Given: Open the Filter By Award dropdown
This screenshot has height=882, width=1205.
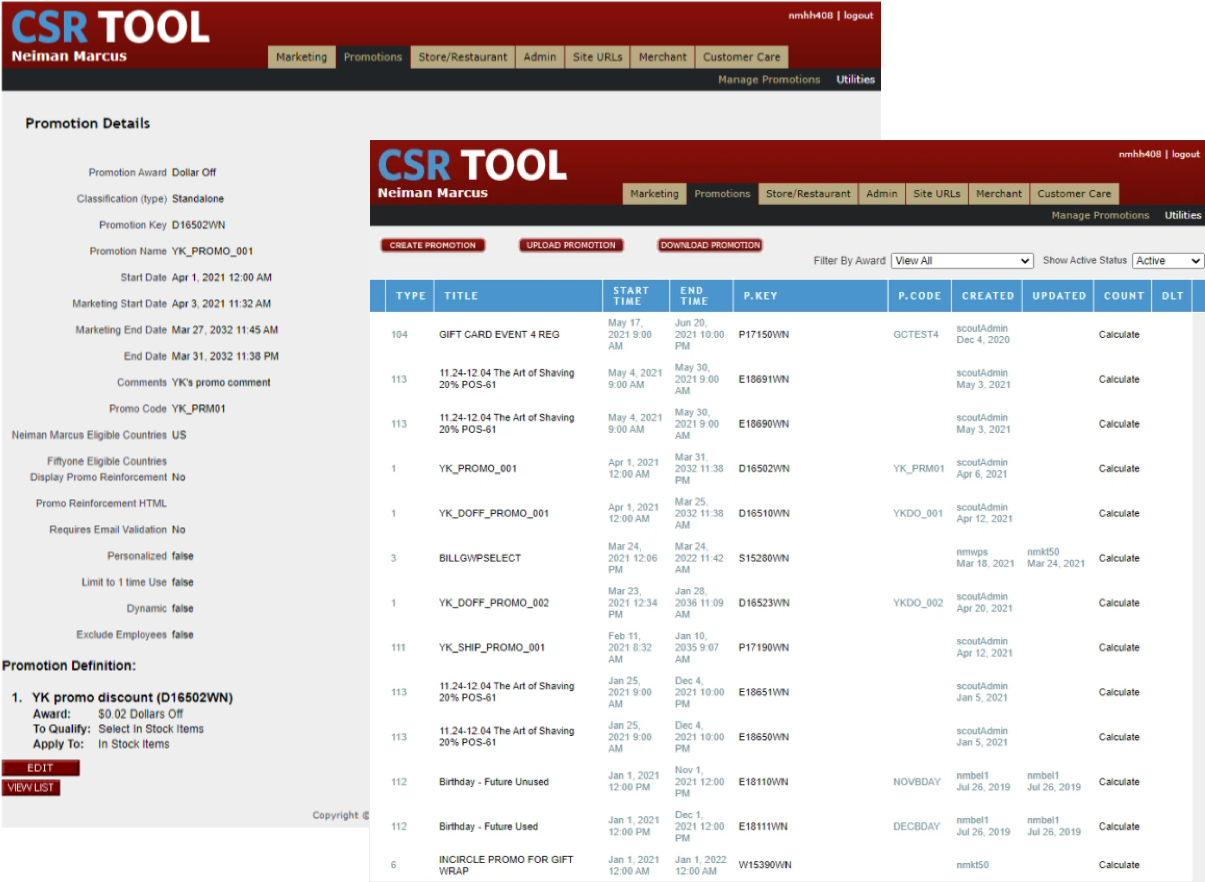Looking at the screenshot, I should point(961,261).
